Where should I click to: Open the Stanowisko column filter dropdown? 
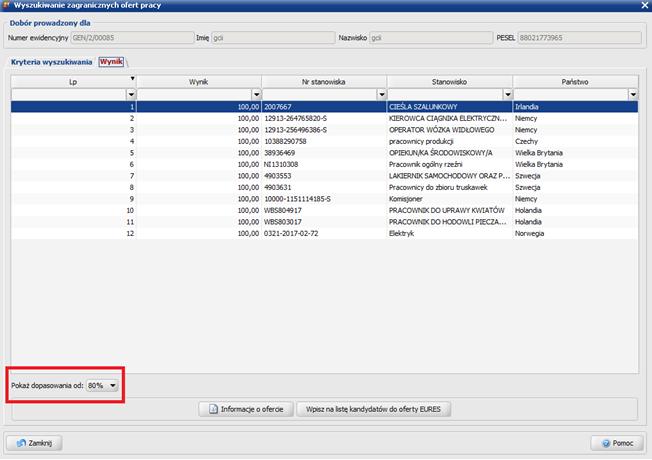tap(508, 95)
